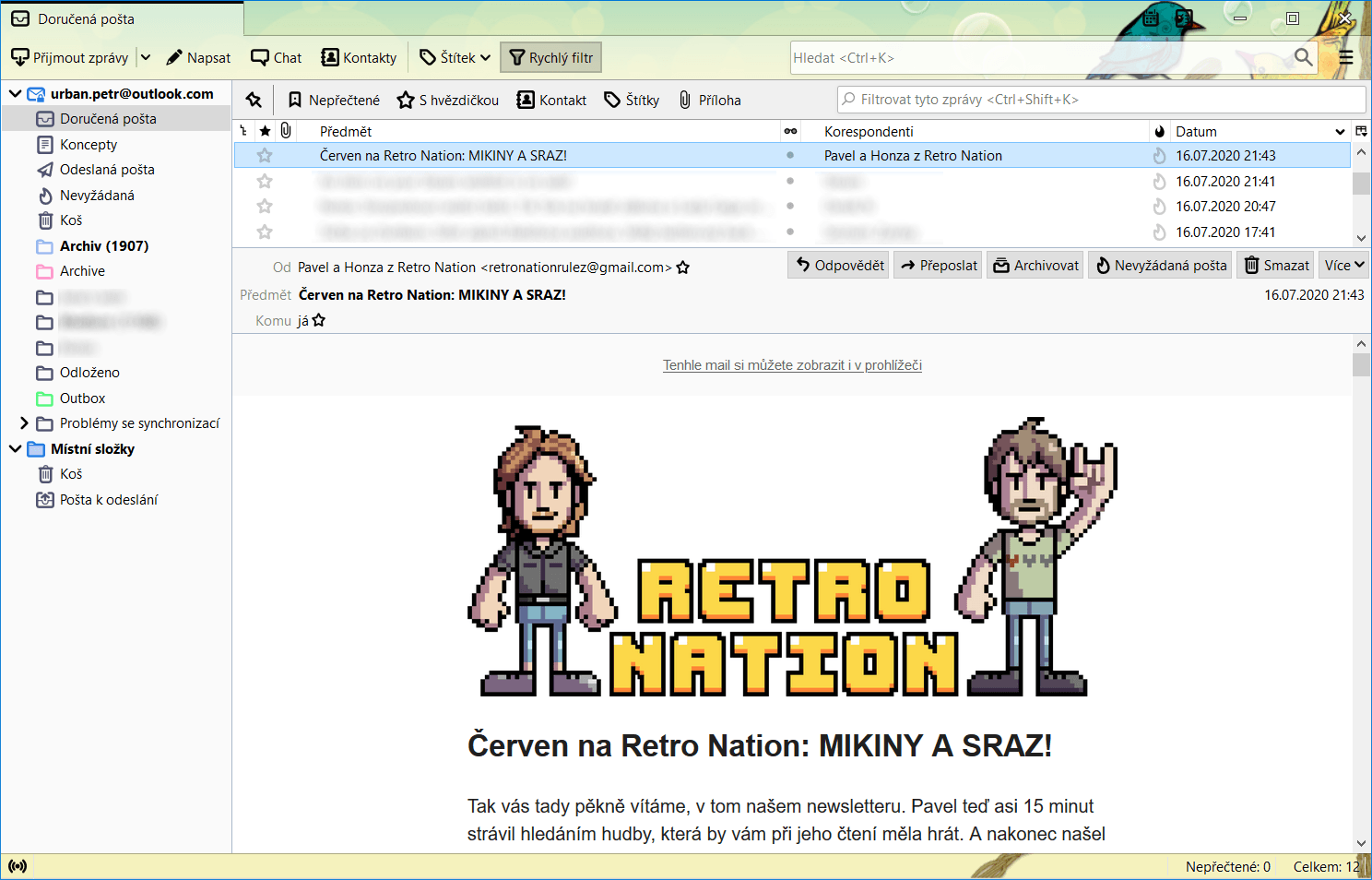Click the Retro Nation logo image
Viewport: 1372px width, 880px height.
793,559
